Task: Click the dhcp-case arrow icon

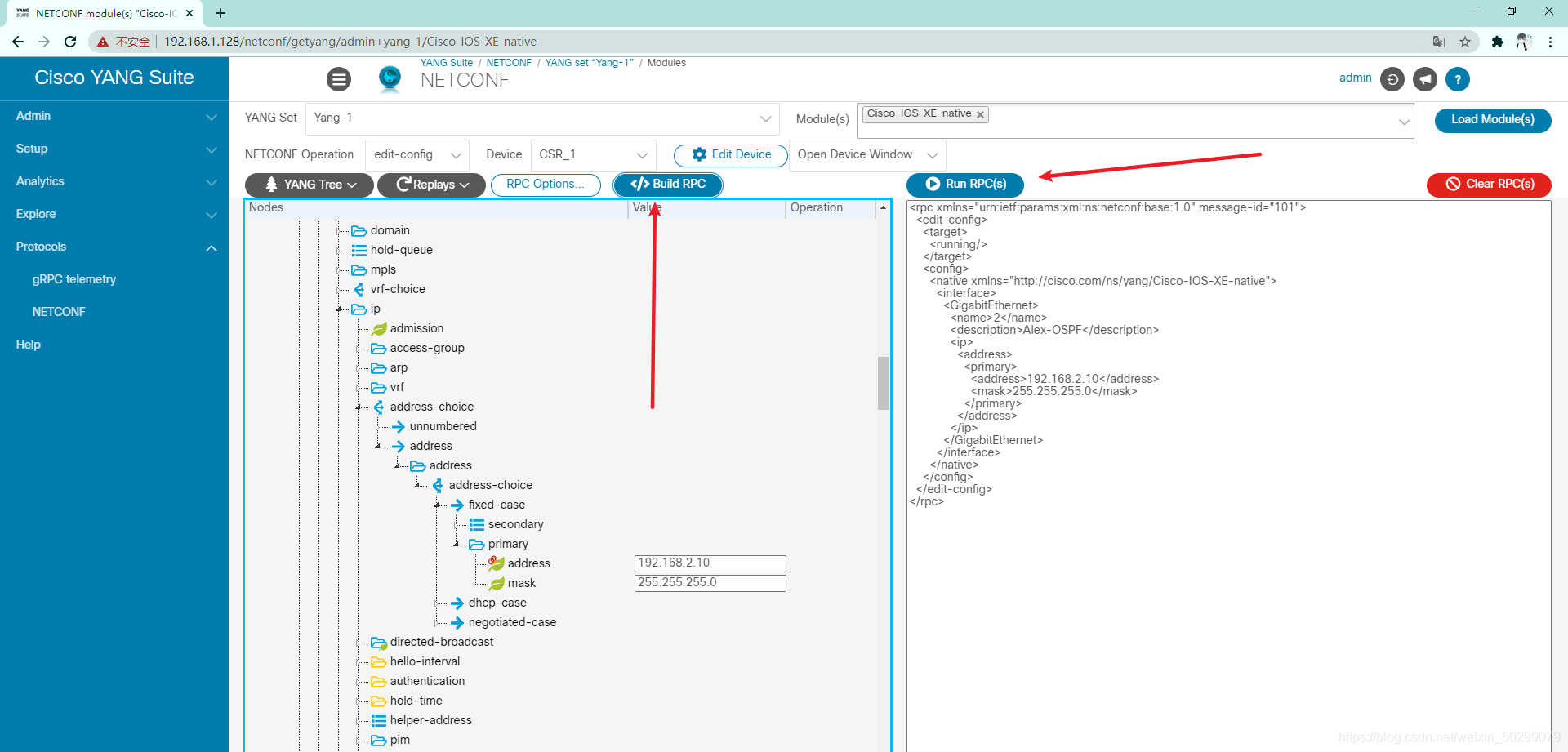Action: point(457,603)
